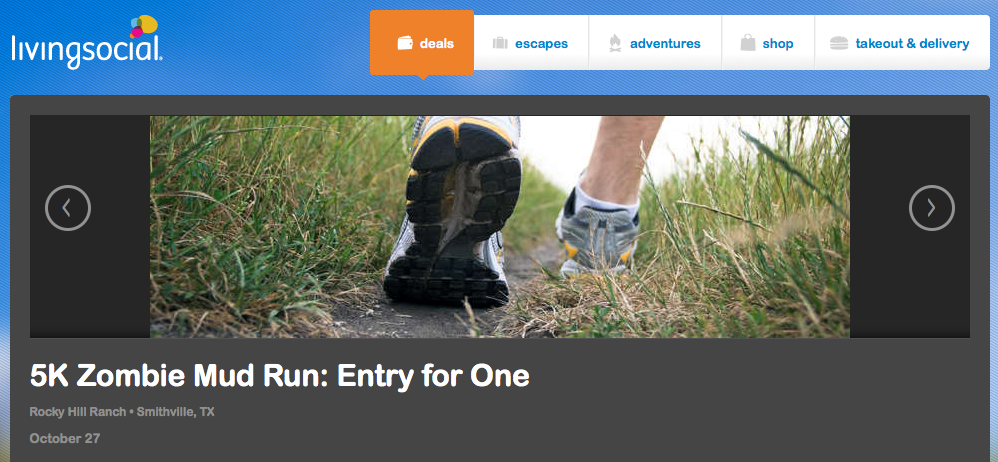The height and width of the screenshot is (462, 998).
Task: Open the 5K Zombie Mud Run title
Action: click(x=279, y=376)
